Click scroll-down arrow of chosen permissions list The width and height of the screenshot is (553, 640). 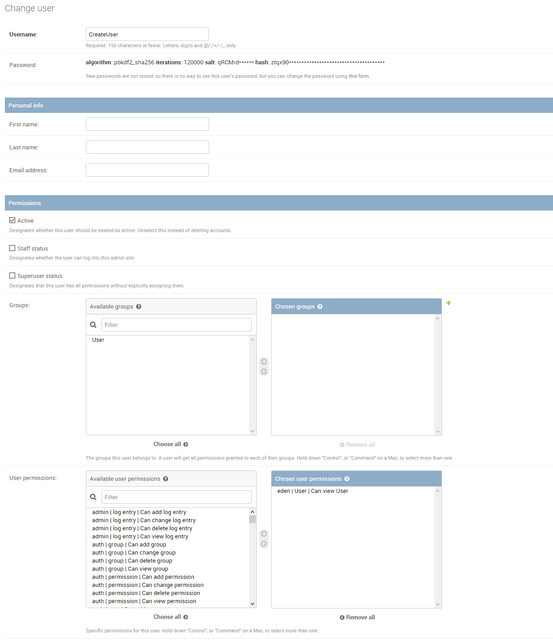(438, 604)
